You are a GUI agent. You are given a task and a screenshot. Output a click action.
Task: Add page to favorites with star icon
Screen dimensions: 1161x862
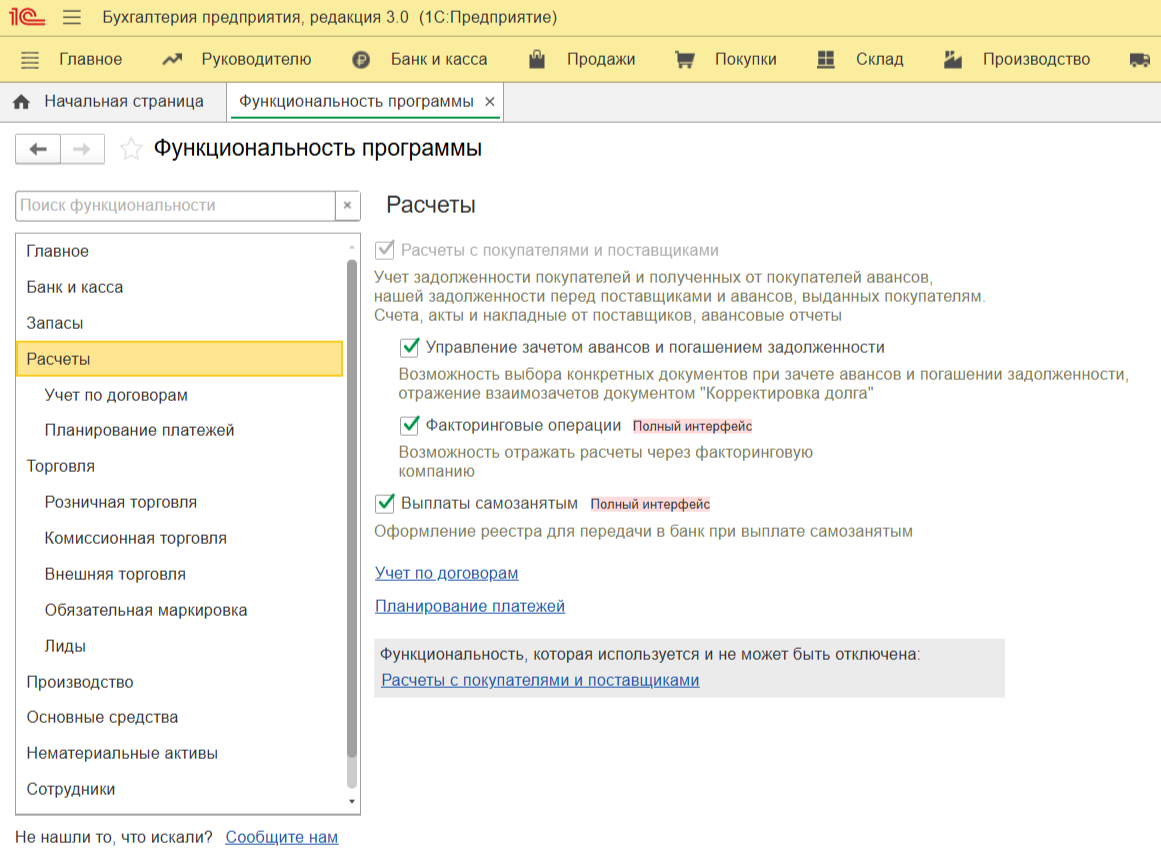coord(131,150)
